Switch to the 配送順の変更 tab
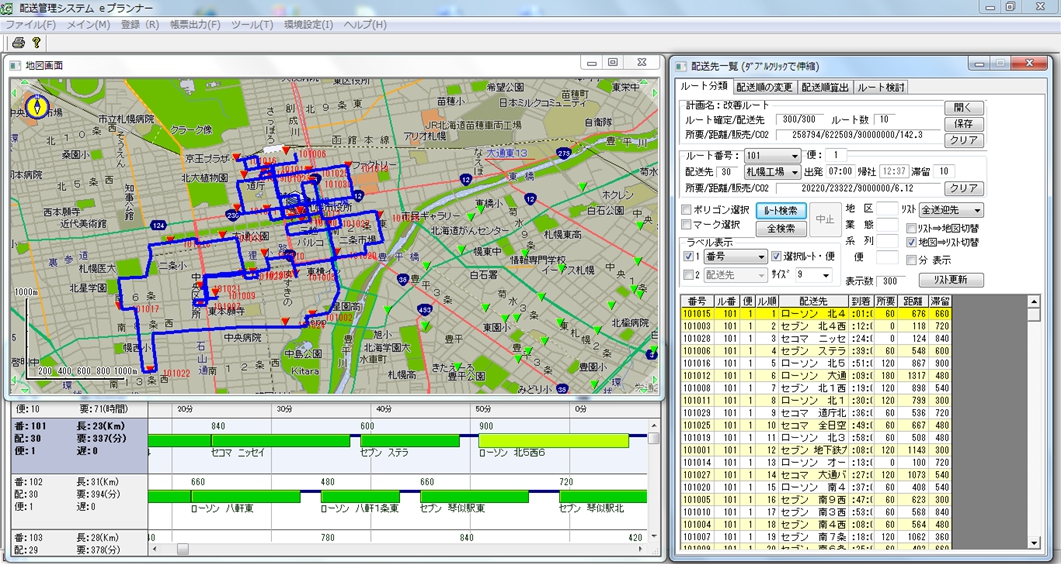Image resolution: width=1061 pixels, height=564 pixels. pyautogui.click(x=764, y=87)
